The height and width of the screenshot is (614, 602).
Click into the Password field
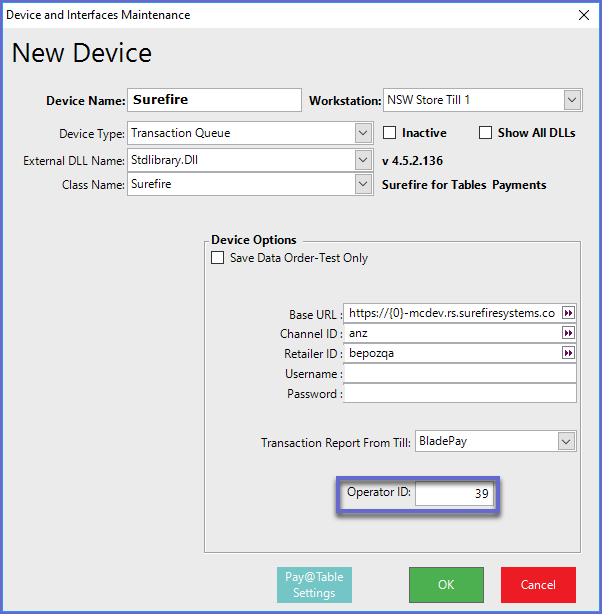pyautogui.click(x=459, y=393)
